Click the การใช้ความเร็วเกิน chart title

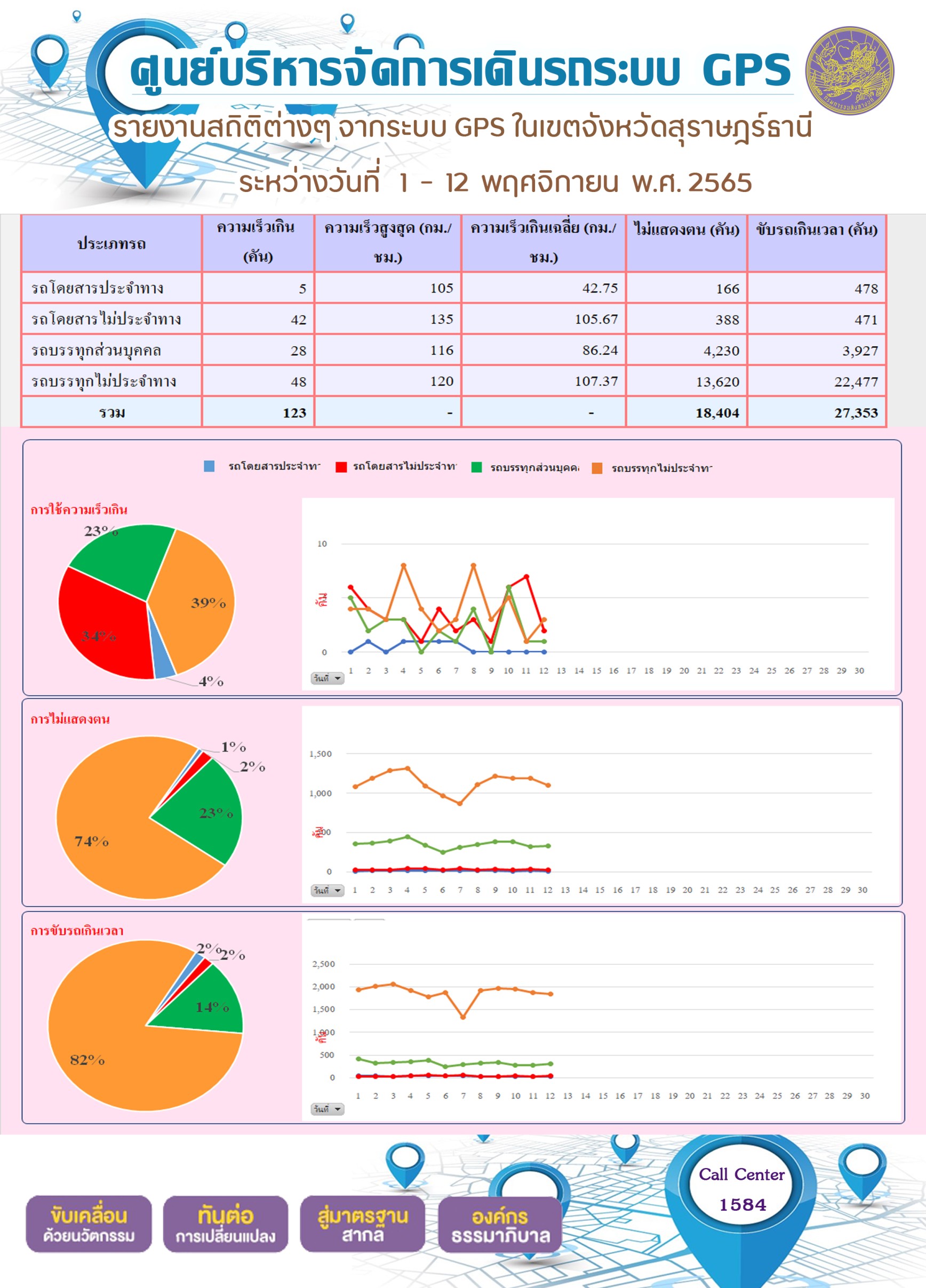79,509
